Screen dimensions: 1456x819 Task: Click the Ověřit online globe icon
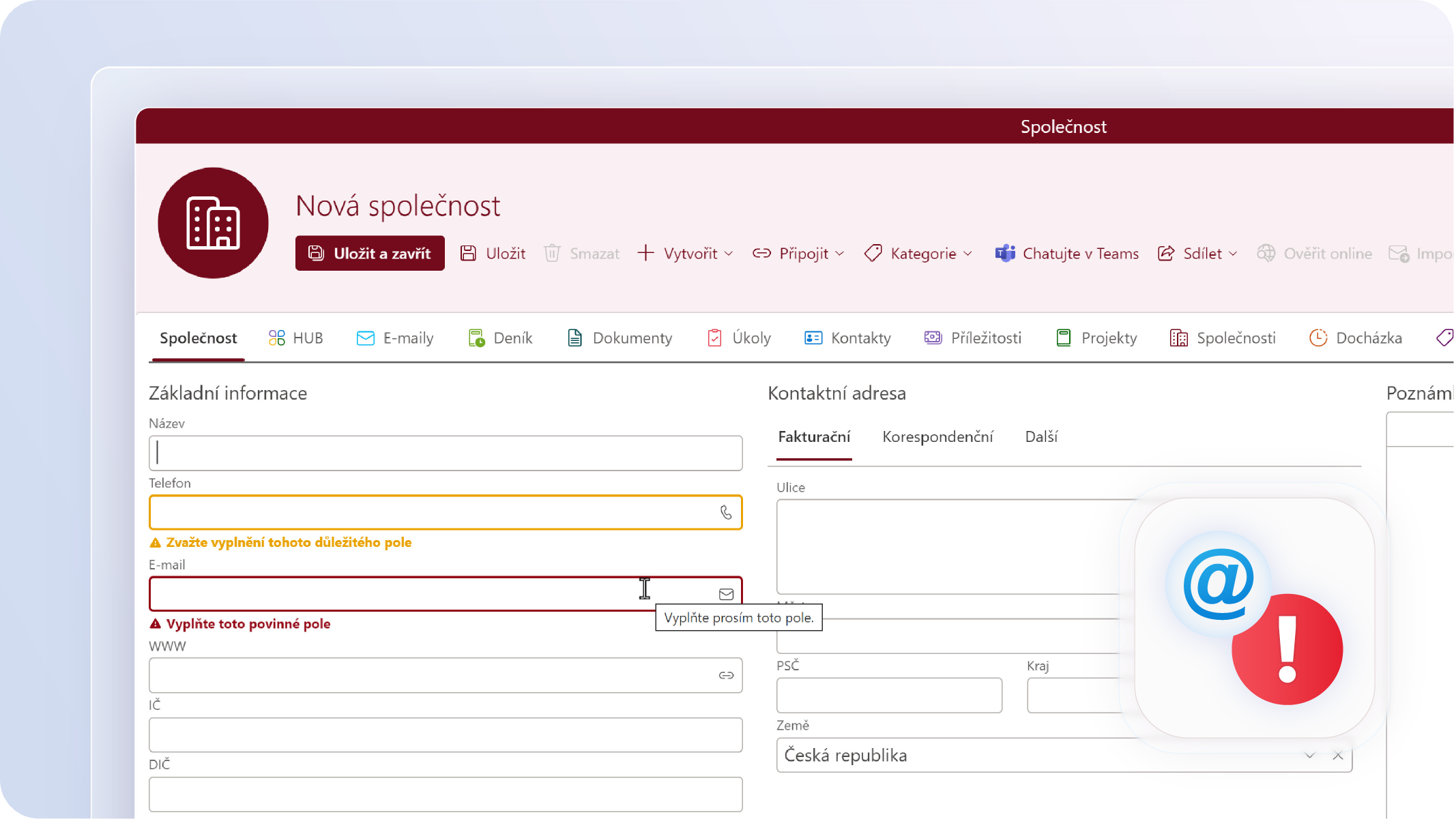tap(1266, 253)
